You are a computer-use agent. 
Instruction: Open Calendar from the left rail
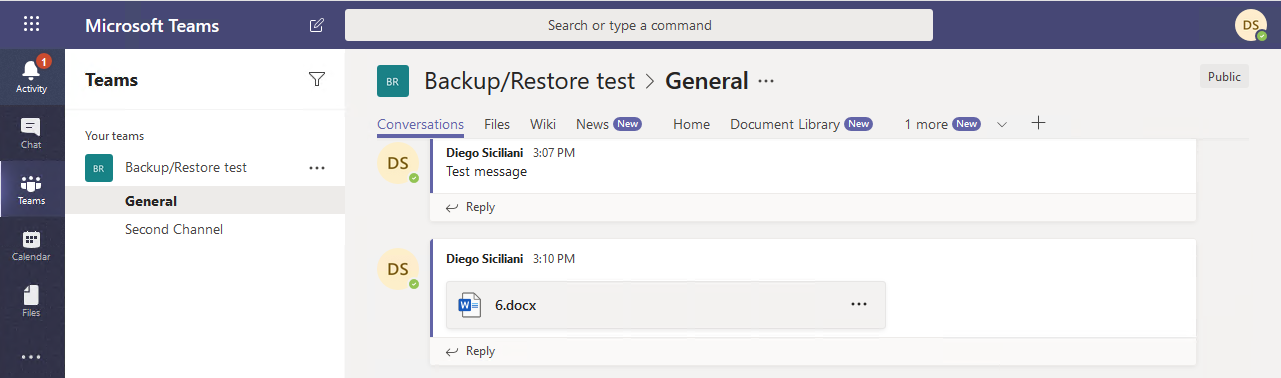(32, 245)
